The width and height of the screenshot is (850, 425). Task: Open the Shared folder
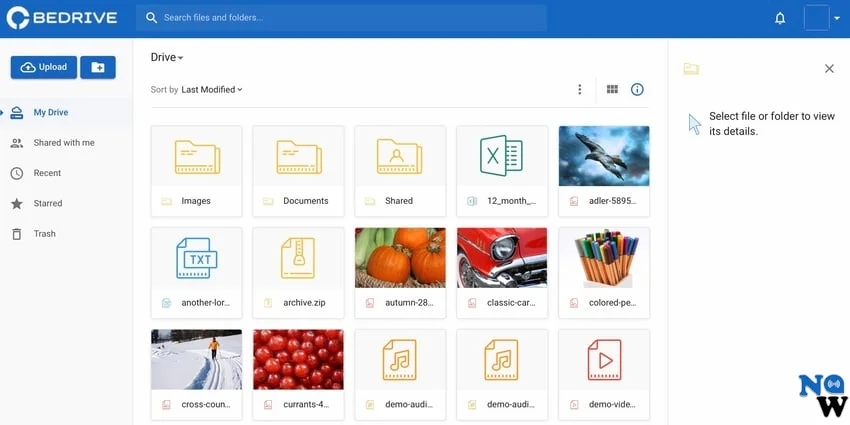[400, 170]
